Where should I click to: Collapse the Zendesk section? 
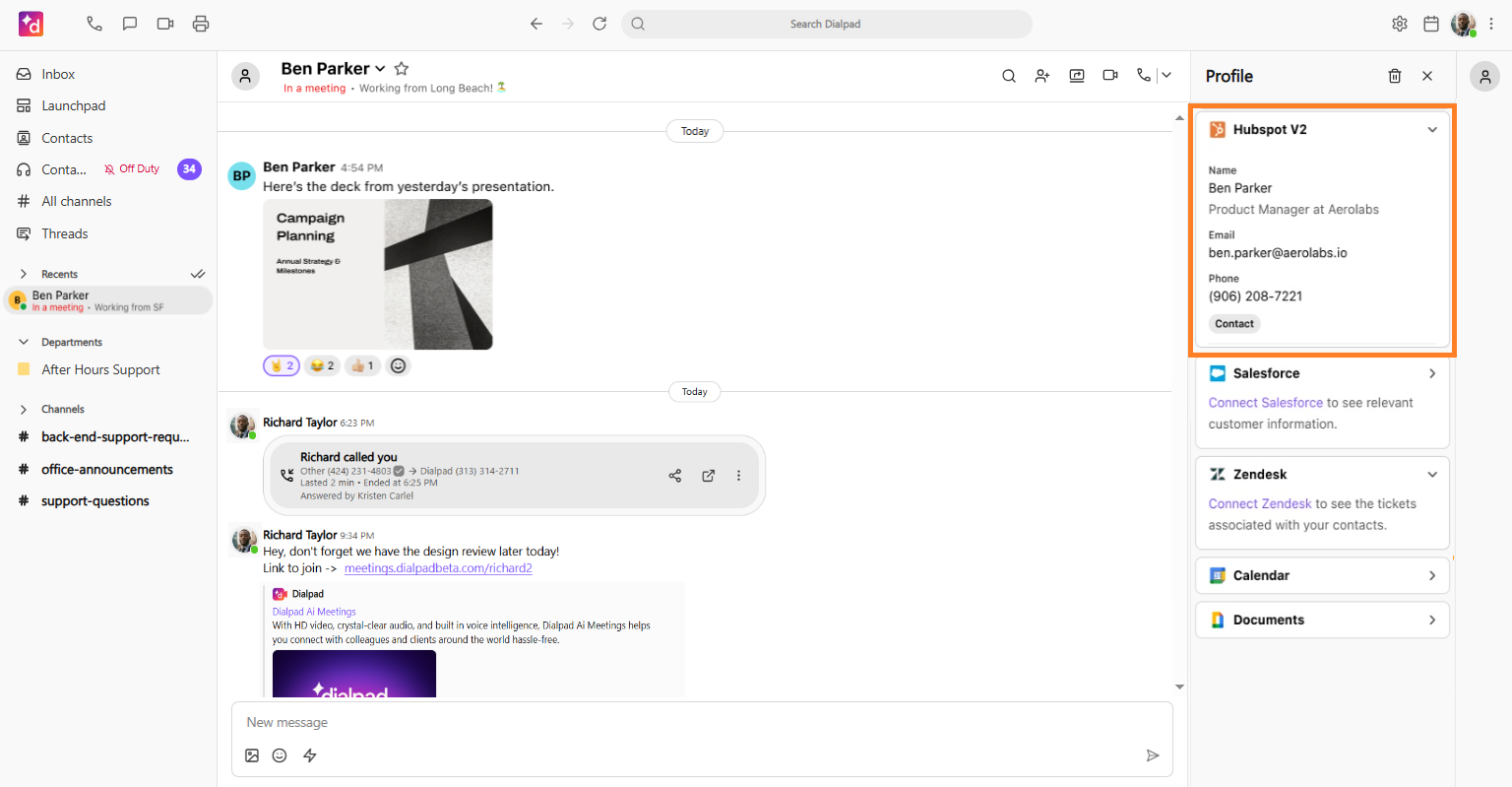[x=1432, y=475]
